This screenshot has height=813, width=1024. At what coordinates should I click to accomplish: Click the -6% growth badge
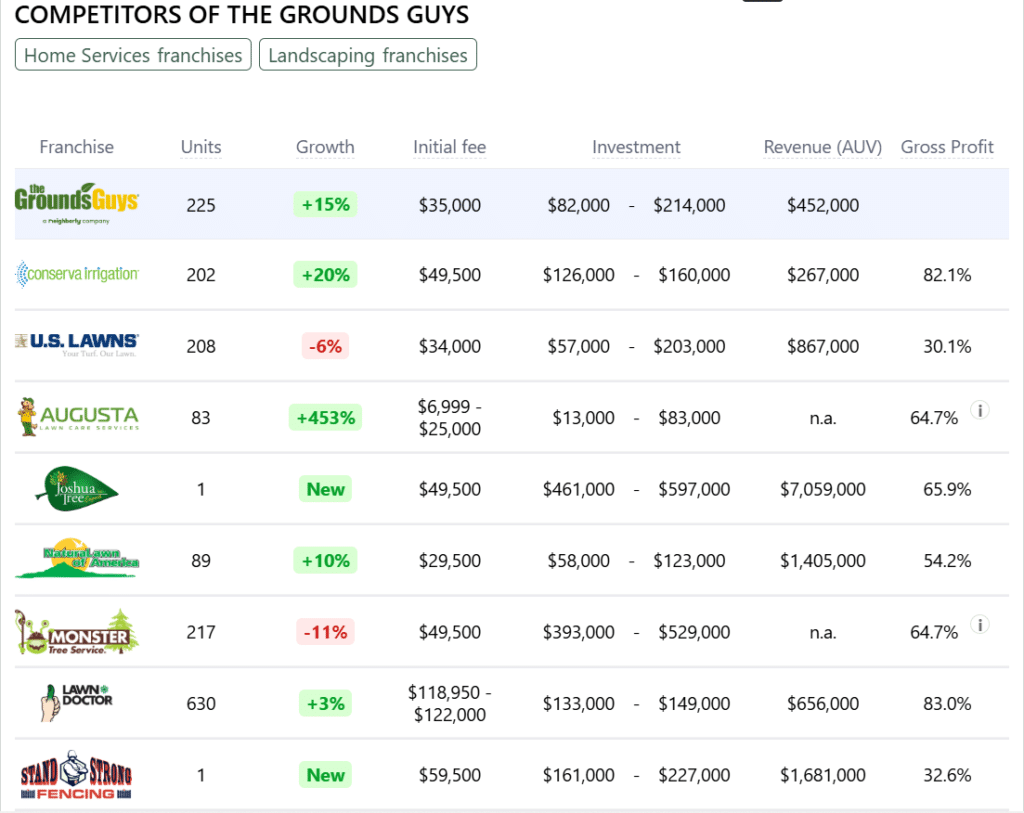pyautogui.click(x=325, y=346)
